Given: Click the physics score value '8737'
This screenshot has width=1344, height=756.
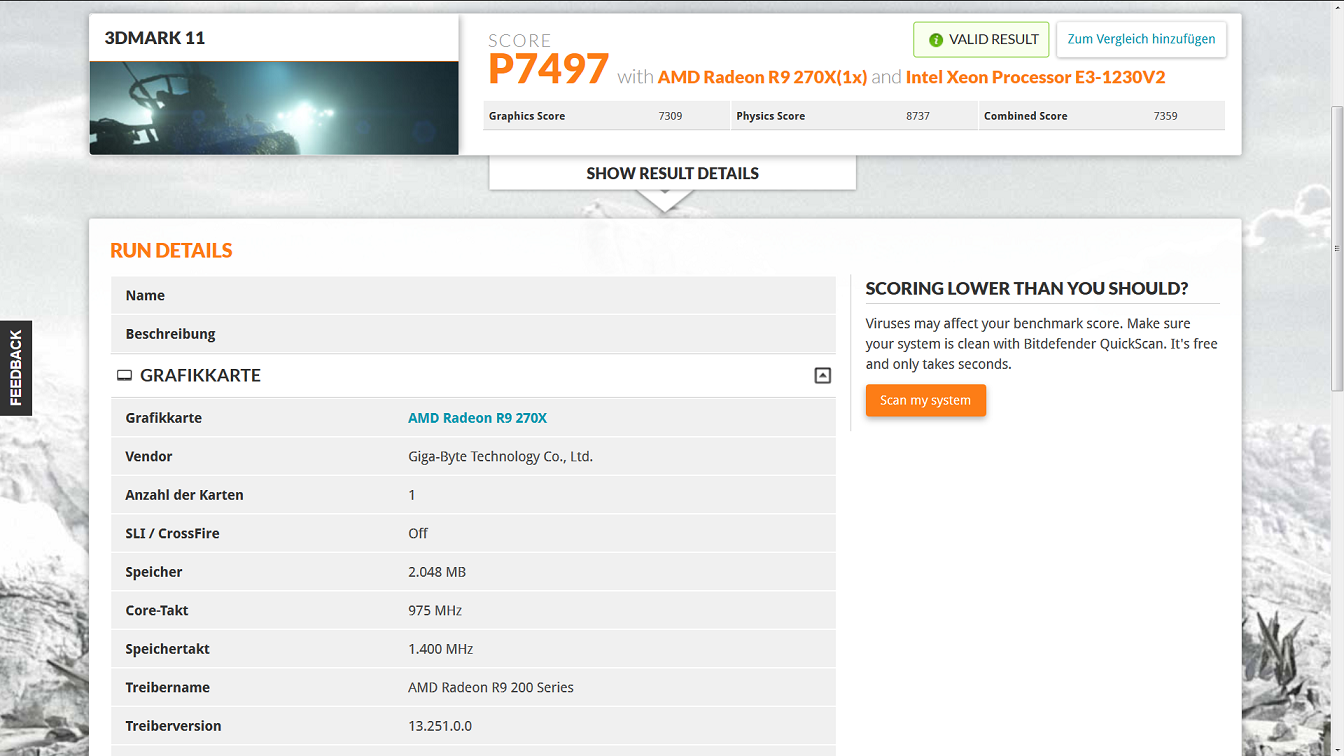Looking at the screenshot, I should (x=918, y=116).
